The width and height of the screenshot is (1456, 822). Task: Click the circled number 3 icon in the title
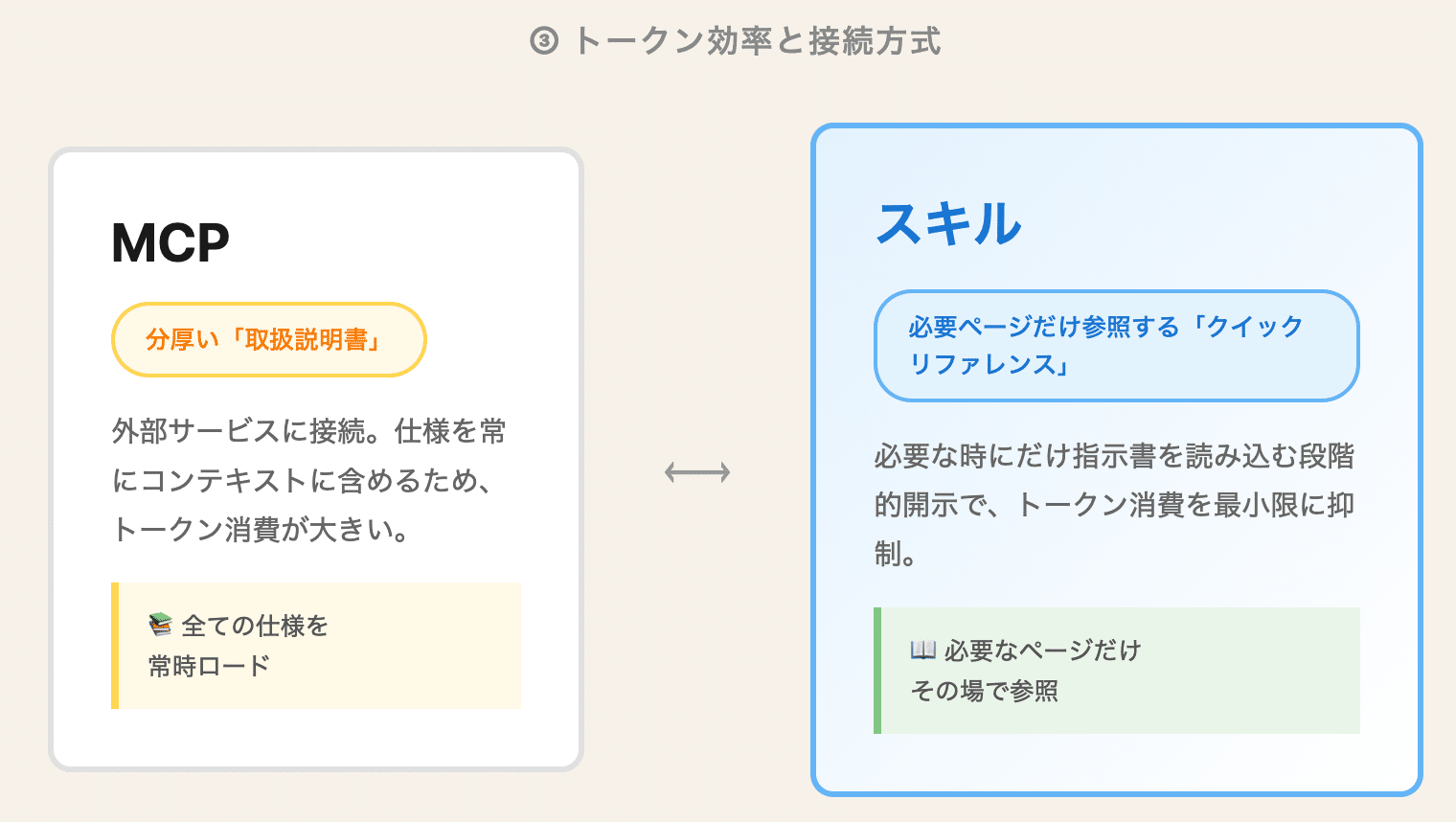click(544, 41)
